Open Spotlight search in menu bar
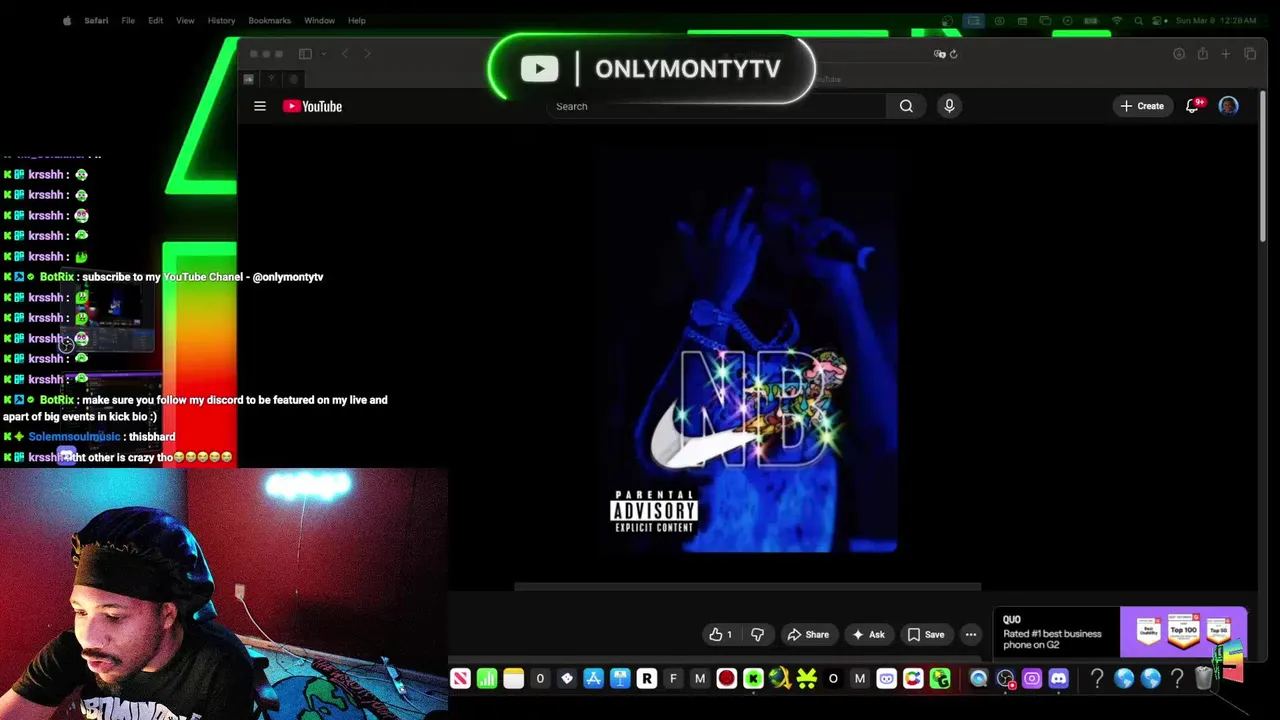Image resolution: width=1280 pixels, height=720 pixels. tap(1137, 20)
